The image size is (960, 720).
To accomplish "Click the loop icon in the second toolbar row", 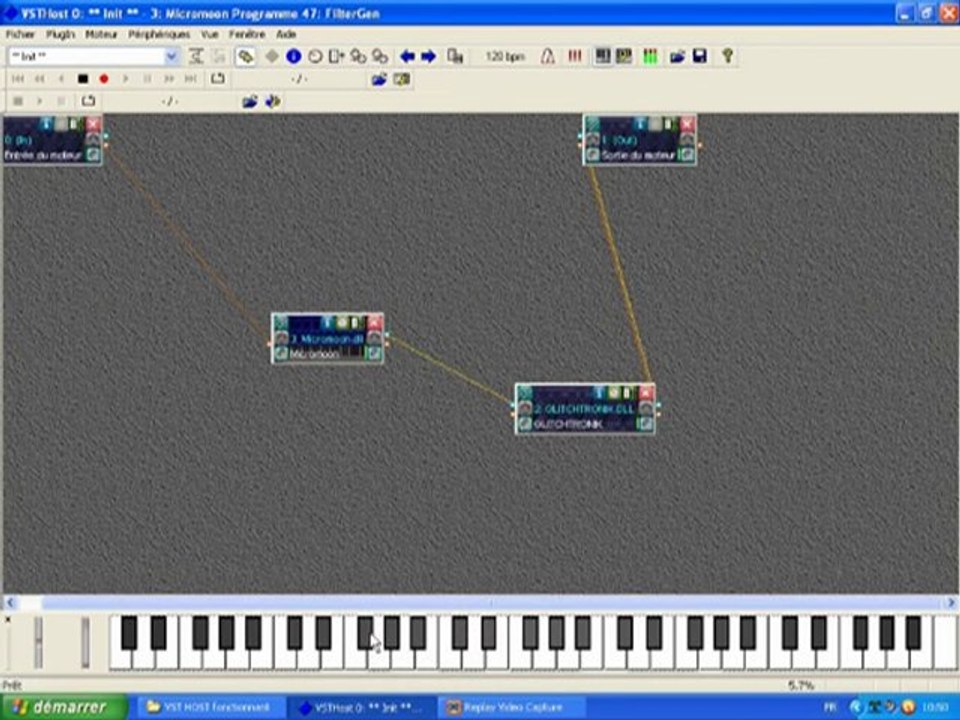I will tap(218, 78).
